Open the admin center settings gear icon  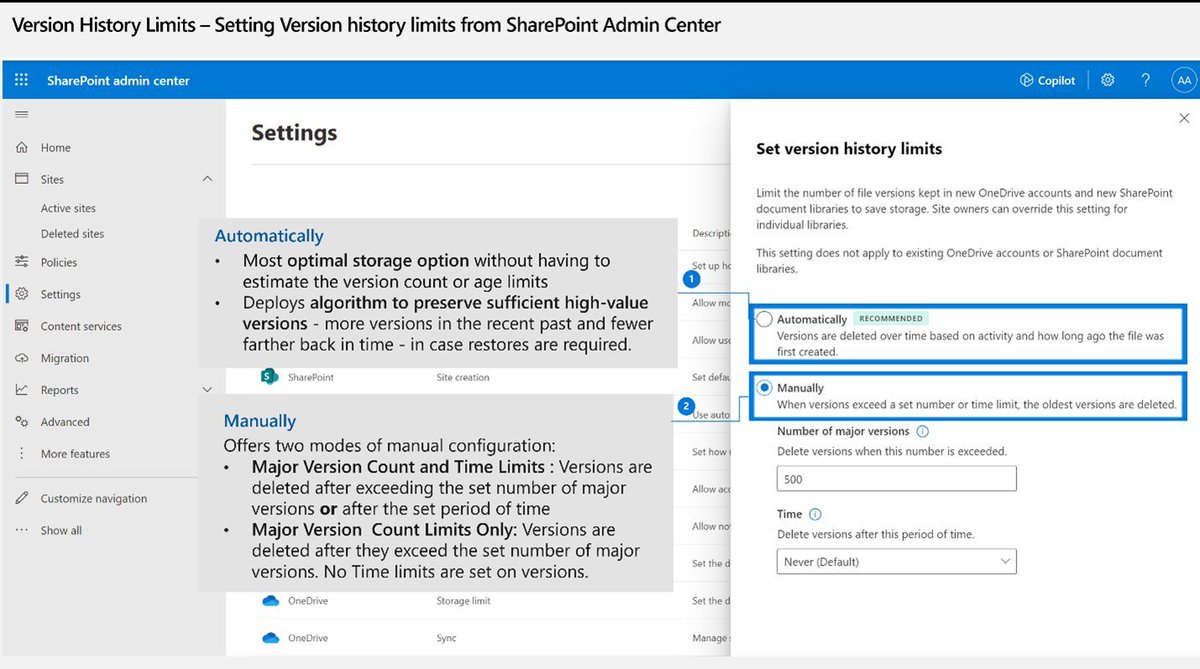coord(1107,80)
